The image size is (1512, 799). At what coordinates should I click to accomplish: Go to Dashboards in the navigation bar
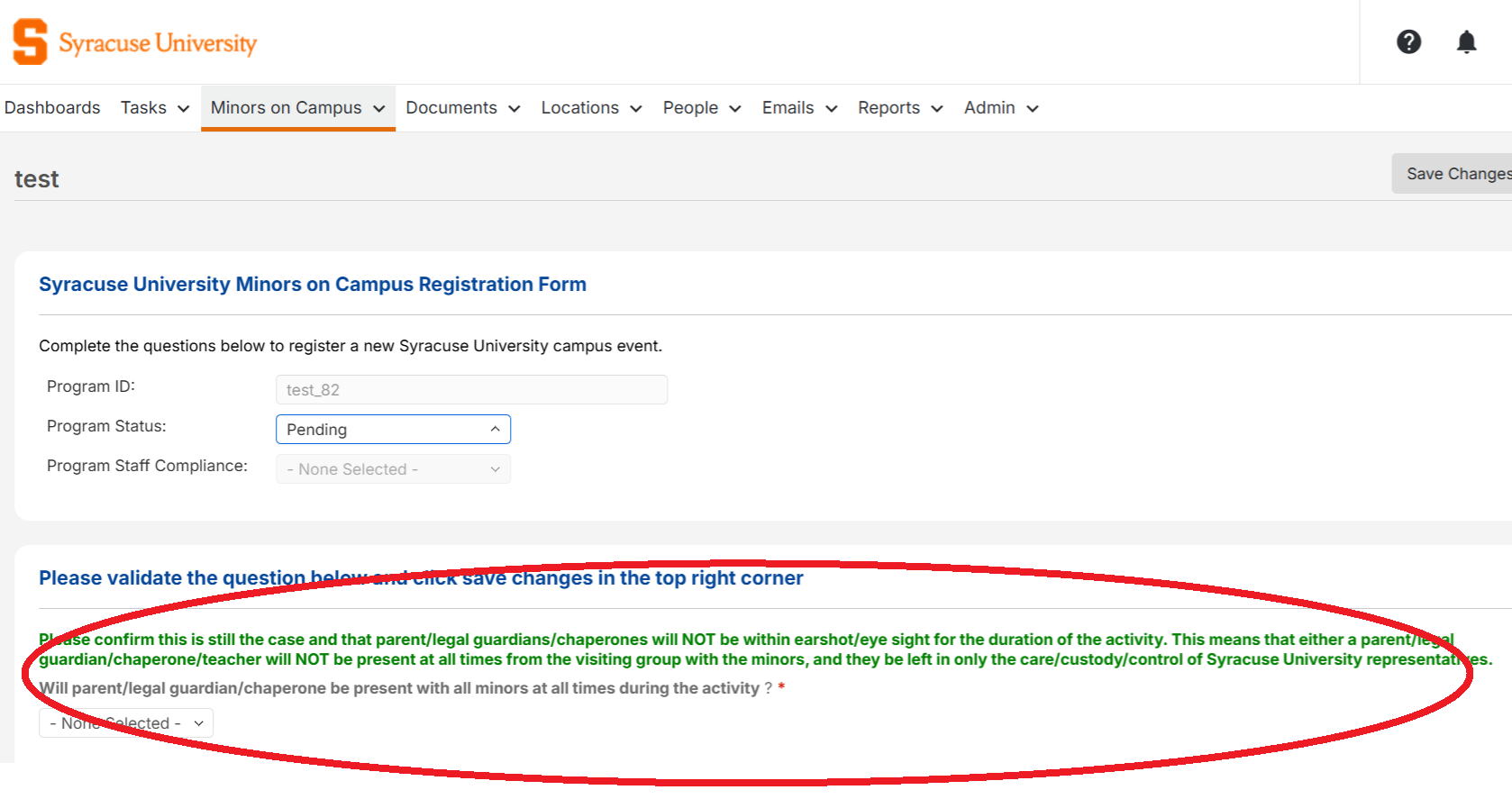[52, 108]
